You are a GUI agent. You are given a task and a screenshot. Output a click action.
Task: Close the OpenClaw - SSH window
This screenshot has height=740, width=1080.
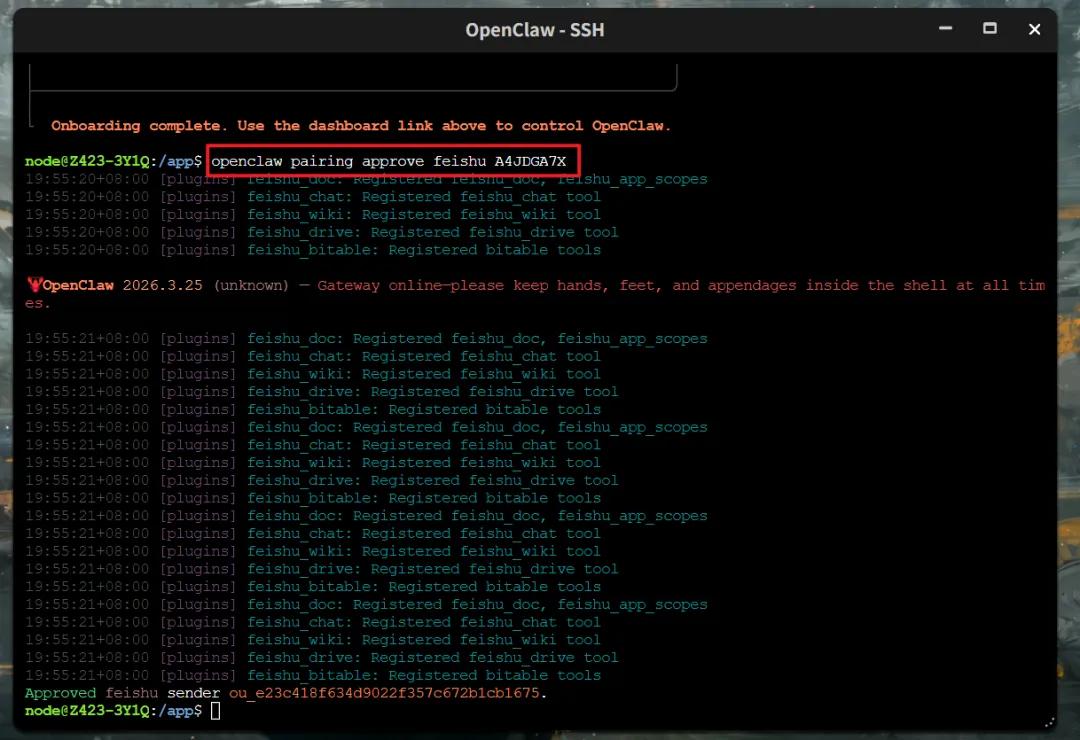tap(1034, 29)
